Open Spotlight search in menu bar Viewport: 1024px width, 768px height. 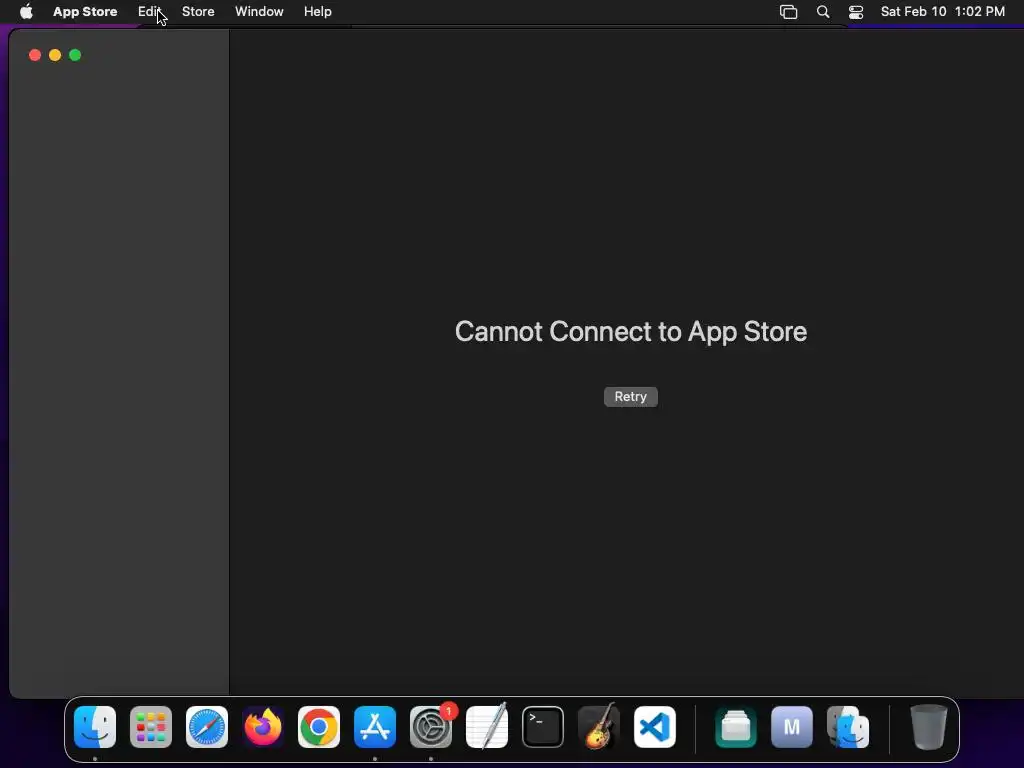pyautogui.click(x=823, y=12)
